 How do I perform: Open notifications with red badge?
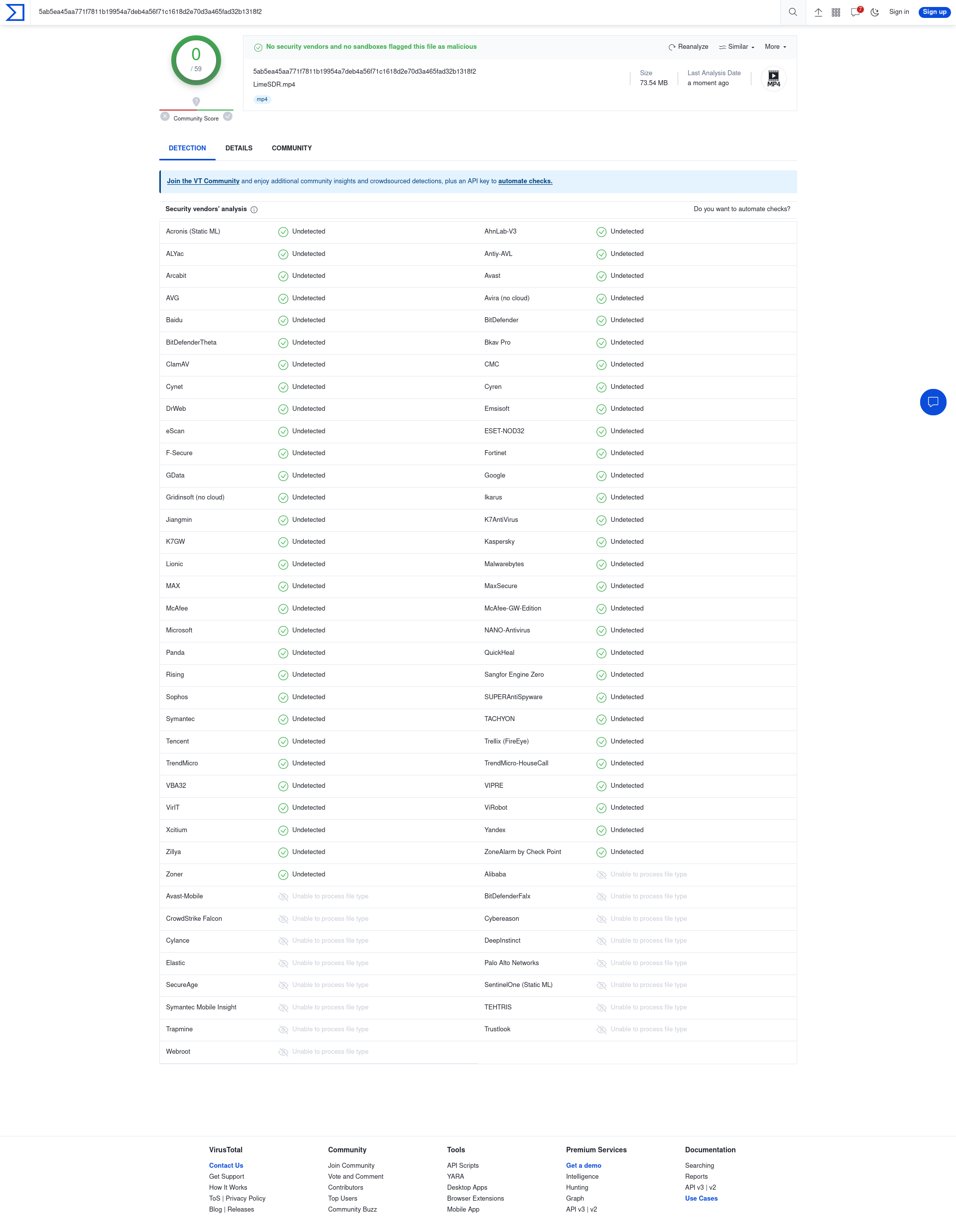856,12
